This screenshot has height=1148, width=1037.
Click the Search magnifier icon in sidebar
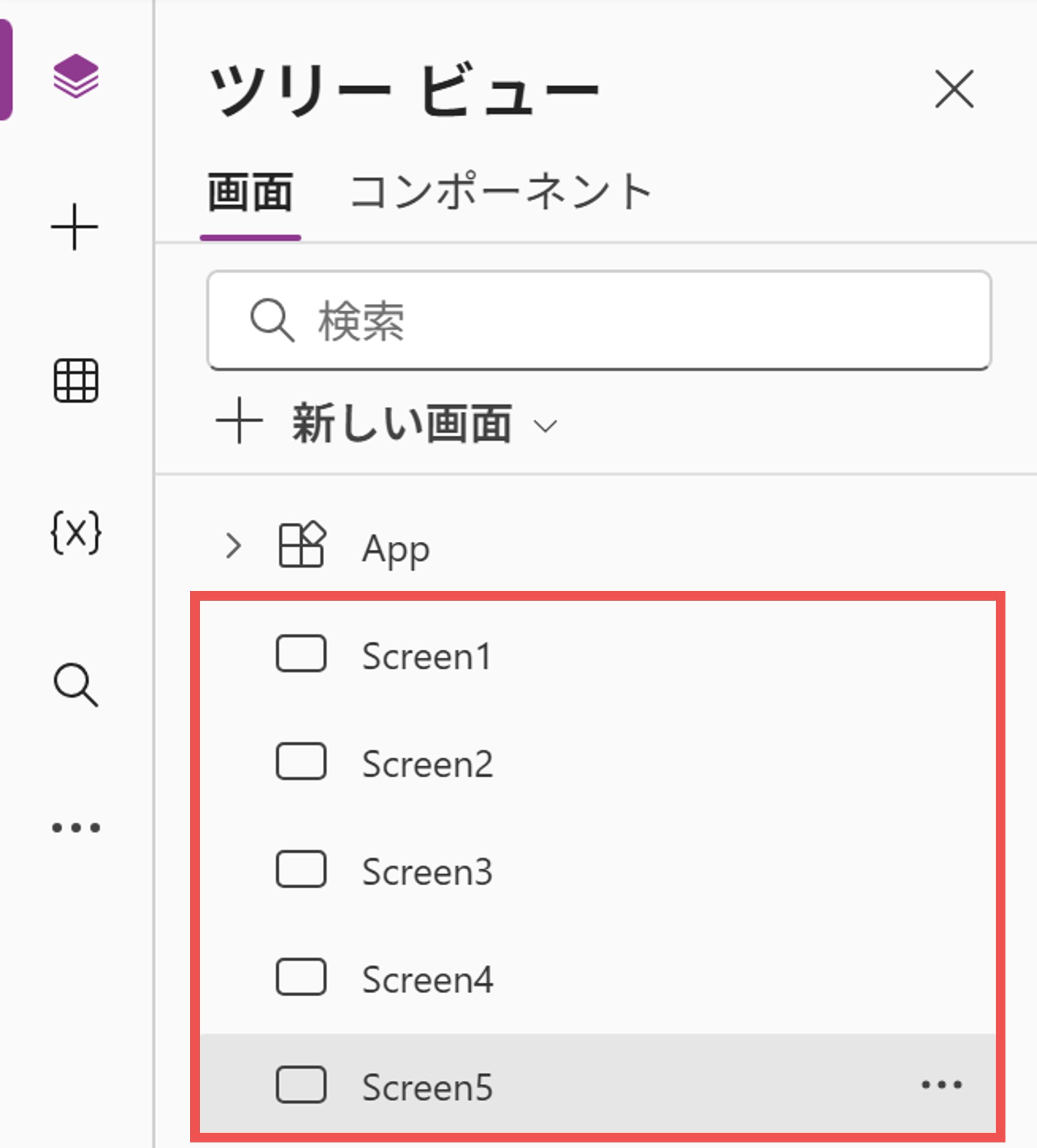click(x=76, y=685)
